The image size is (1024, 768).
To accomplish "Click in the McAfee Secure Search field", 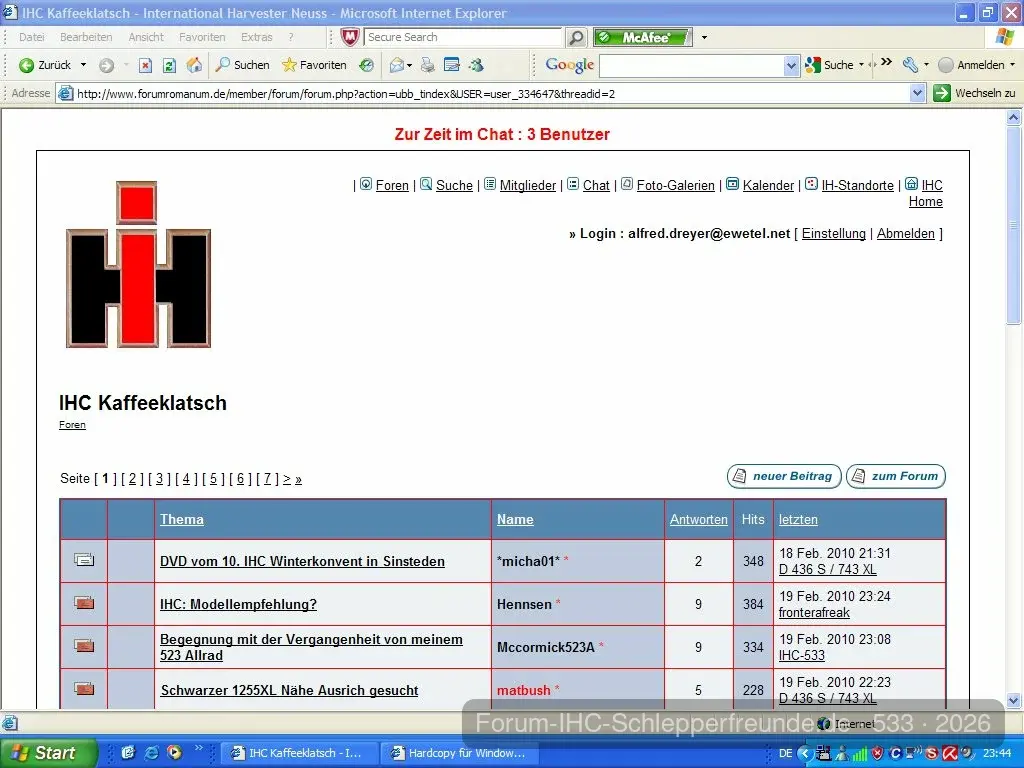I will (x=462, y=37).
